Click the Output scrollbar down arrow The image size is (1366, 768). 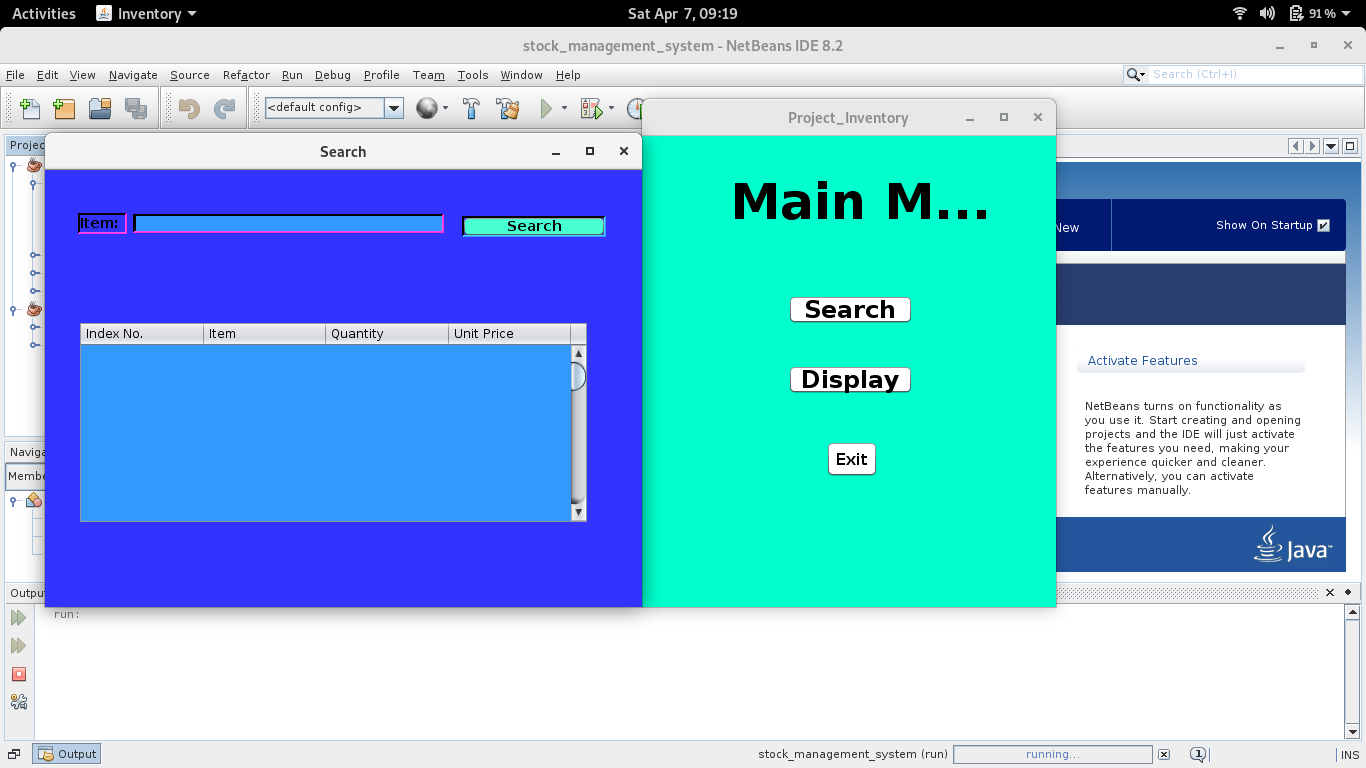click(1352, 731)
